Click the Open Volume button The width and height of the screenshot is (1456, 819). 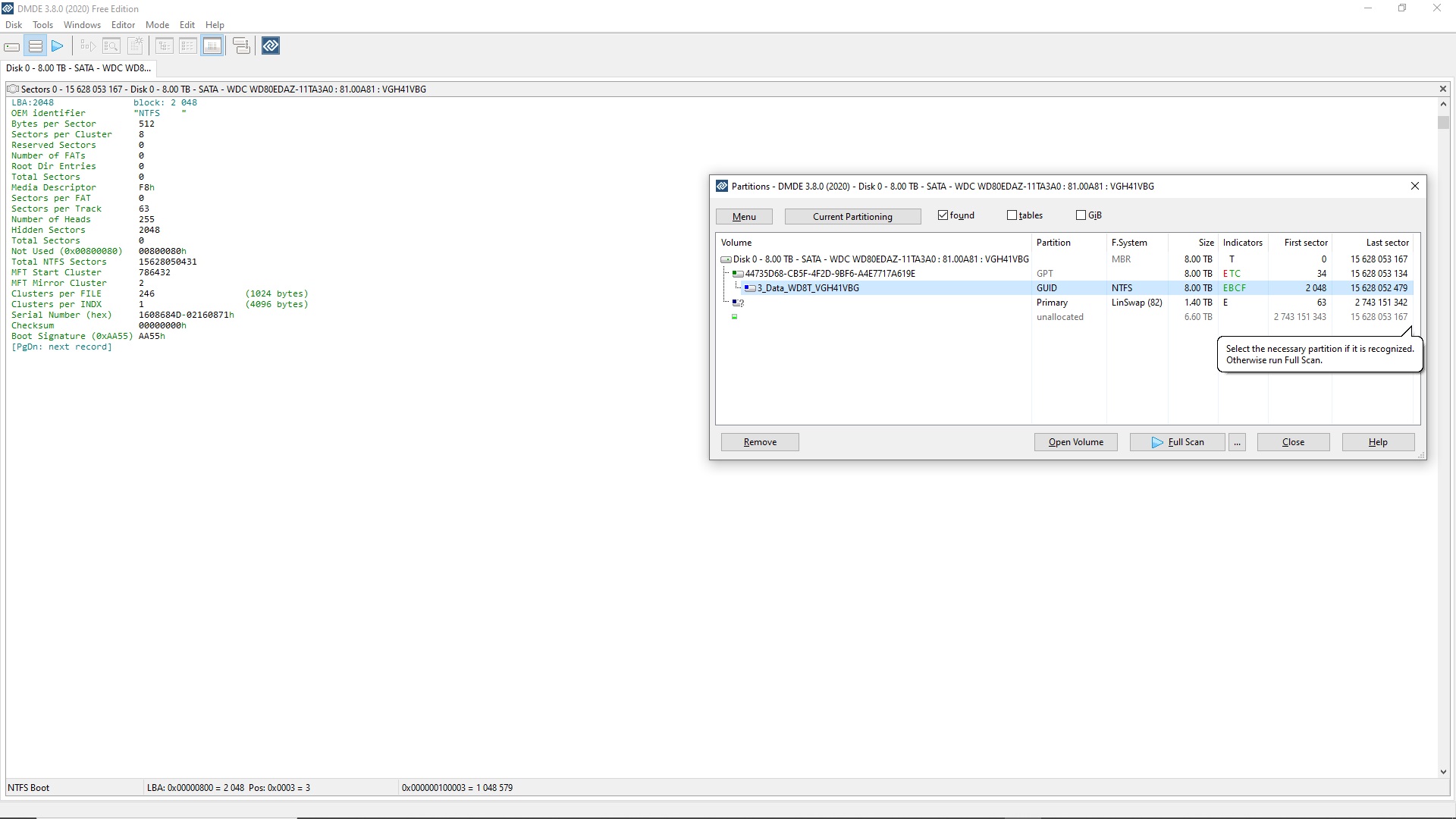click(1076, 442)
